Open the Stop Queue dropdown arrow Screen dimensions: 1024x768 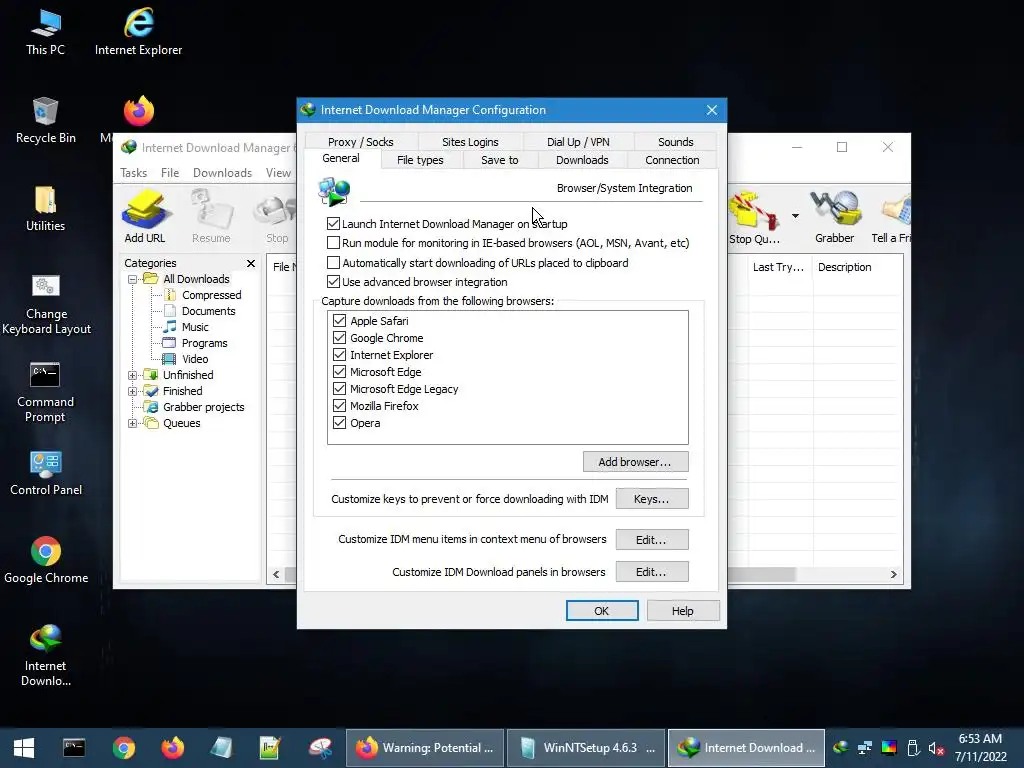(x=795, y=216)
